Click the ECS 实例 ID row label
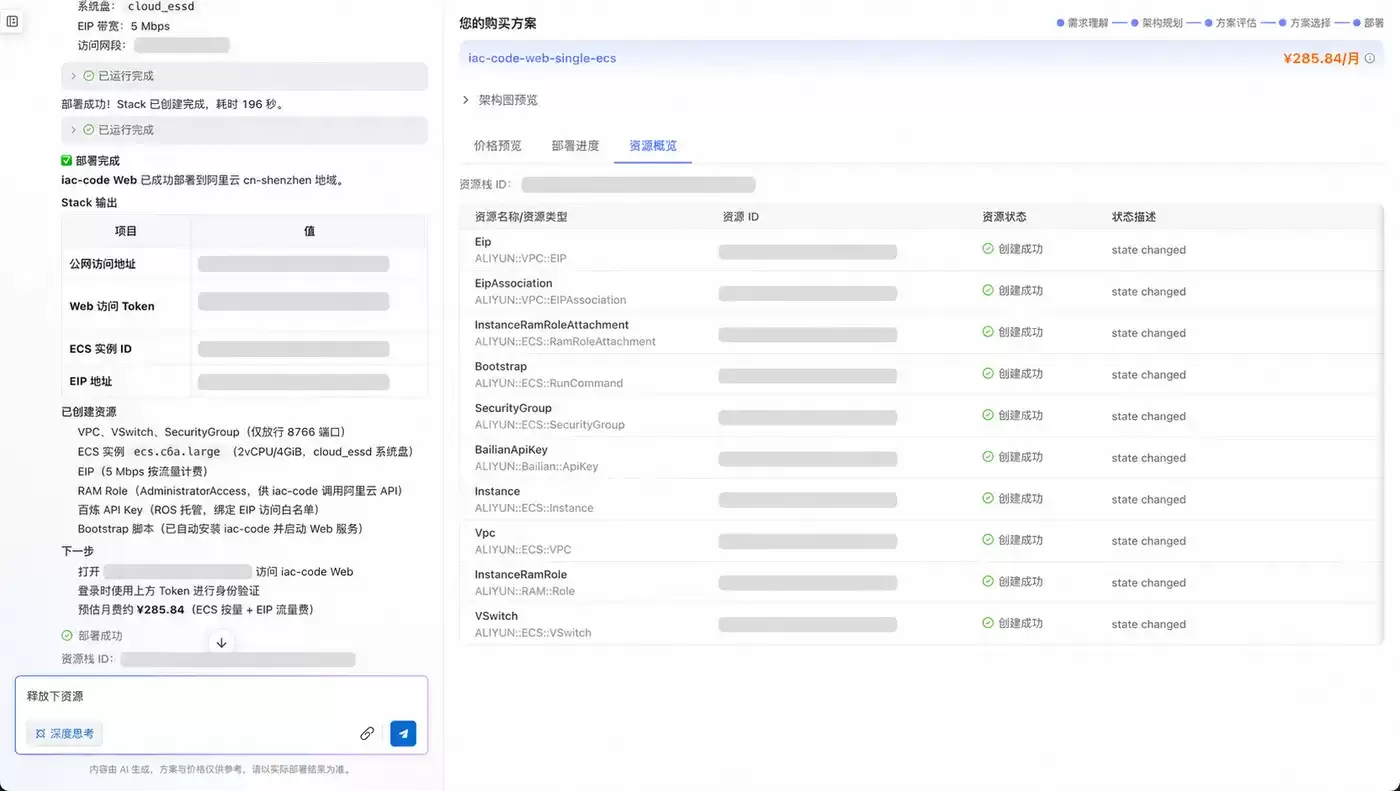The width and height of the screenshot is (1400, 791). pos(100,349)
